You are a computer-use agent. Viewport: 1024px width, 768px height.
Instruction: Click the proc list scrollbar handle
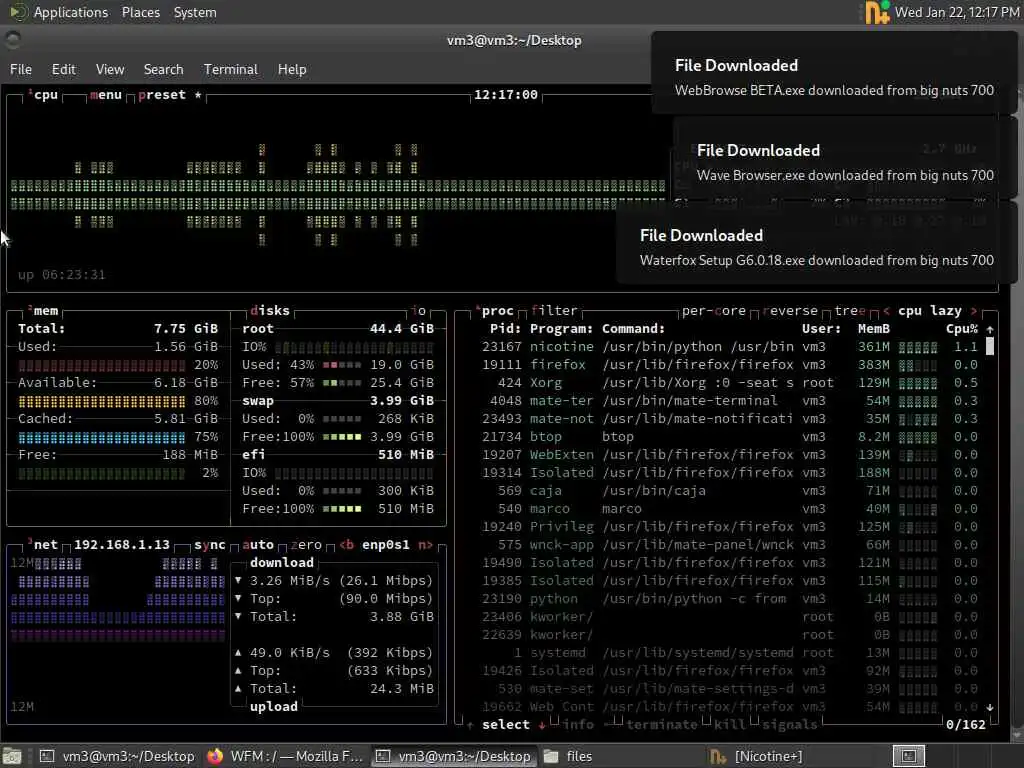pos(989,346)
